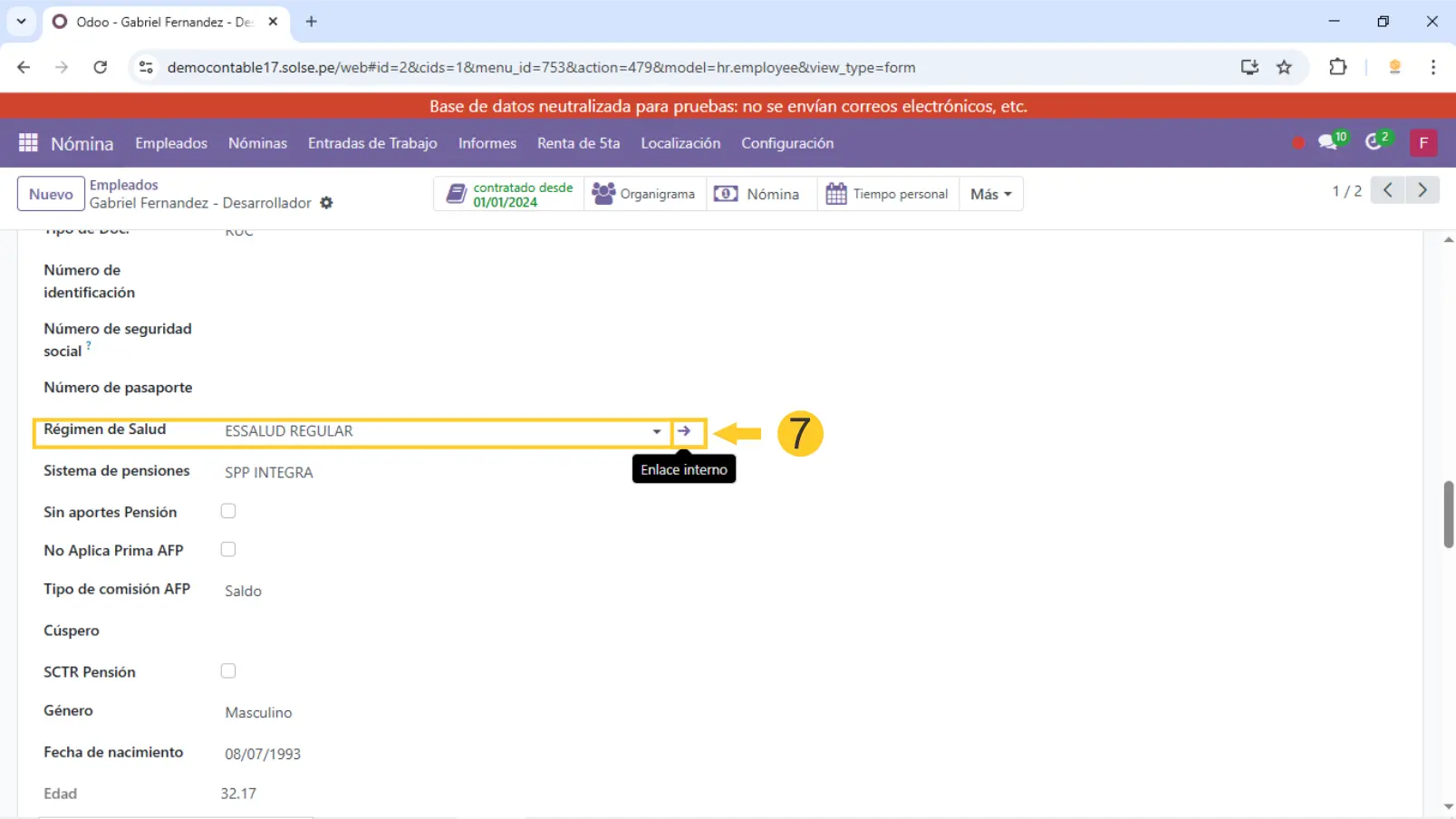Screen dimensions: 1456x819
Task: Open the gear actions icon beside employee name
Action: point(326,203)
